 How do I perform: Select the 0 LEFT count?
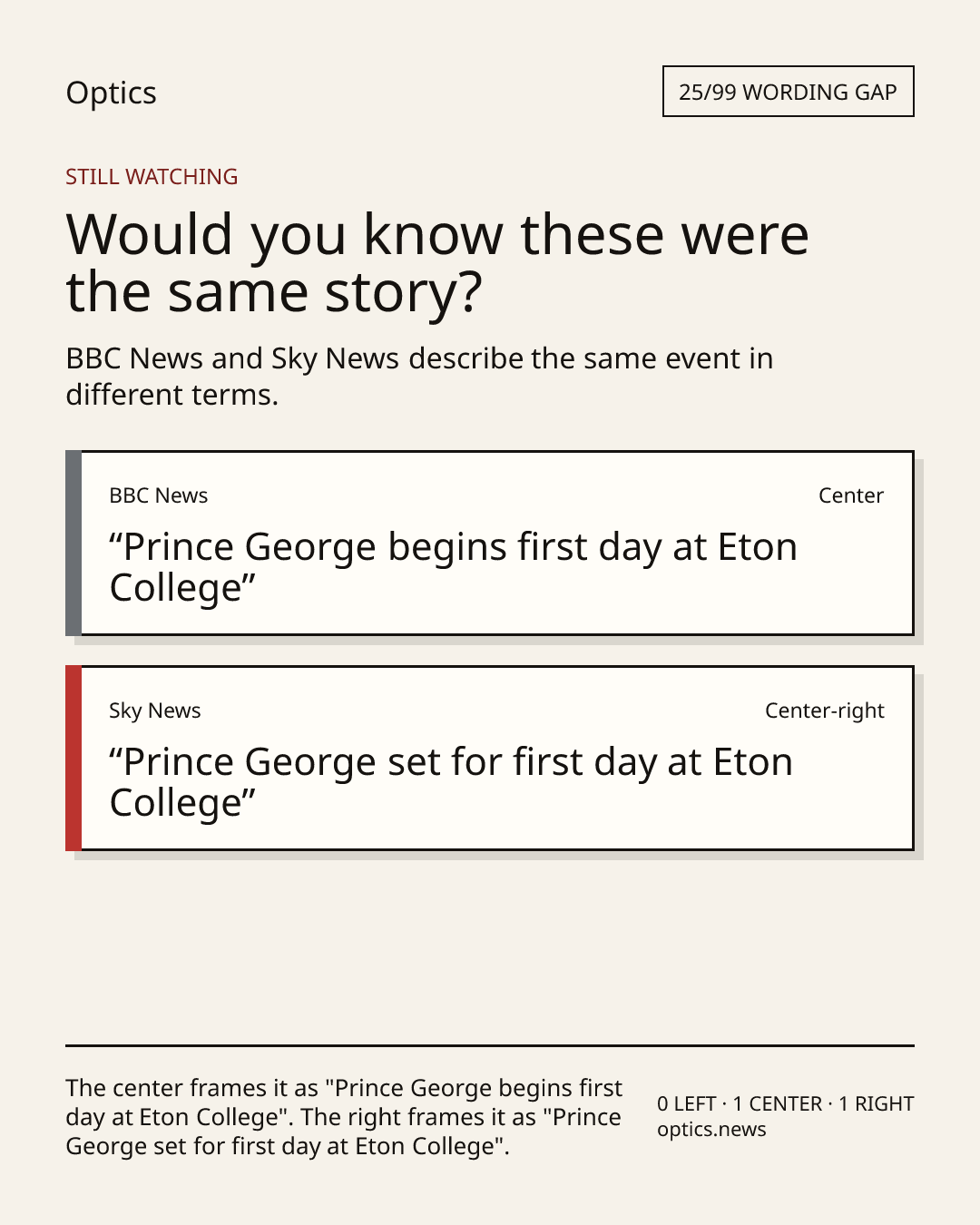click(687, 1104)
